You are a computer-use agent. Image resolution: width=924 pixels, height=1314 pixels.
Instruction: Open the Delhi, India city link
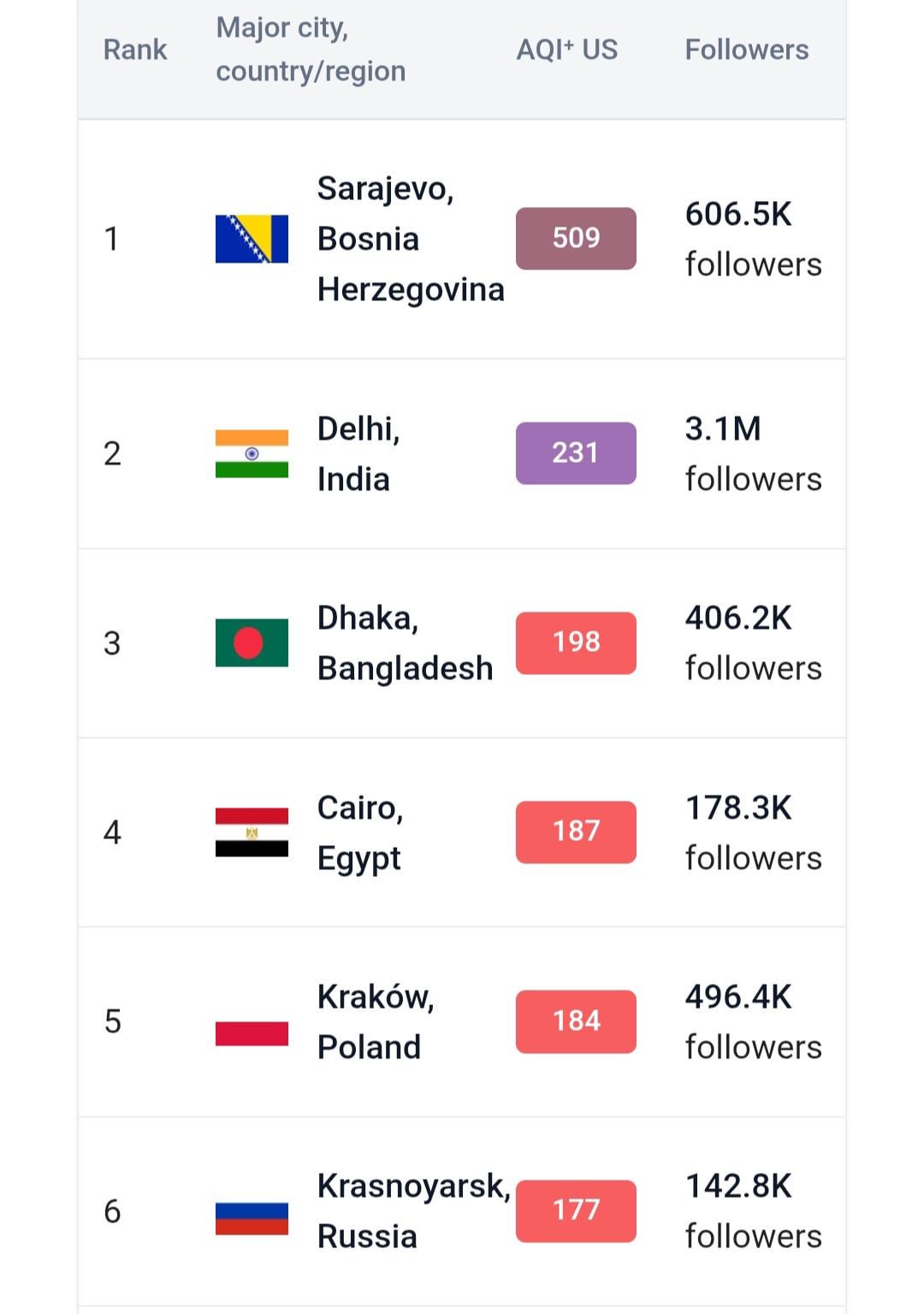pos(358,453)
